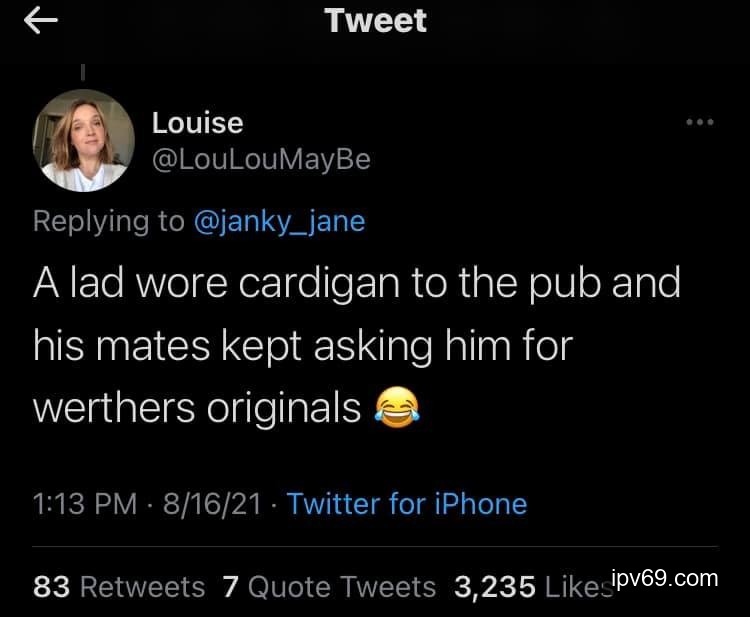The width and height of the screenshot is (750, 617).
Task: Open the three-dot more options menu
Action: pos(699,123)
